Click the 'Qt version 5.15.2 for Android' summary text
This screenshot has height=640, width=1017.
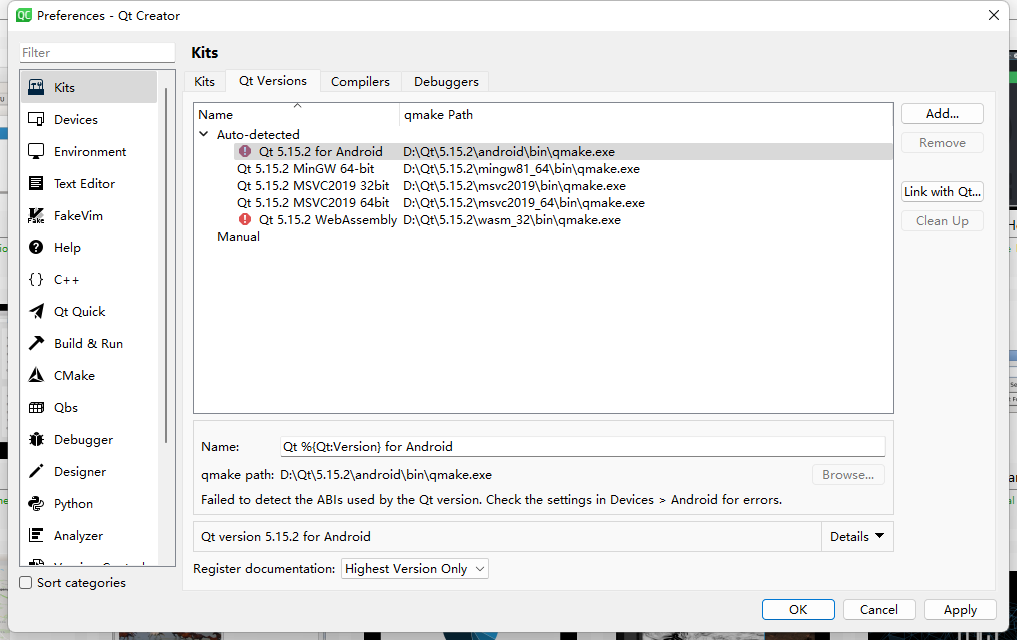[x=286, y=536]
